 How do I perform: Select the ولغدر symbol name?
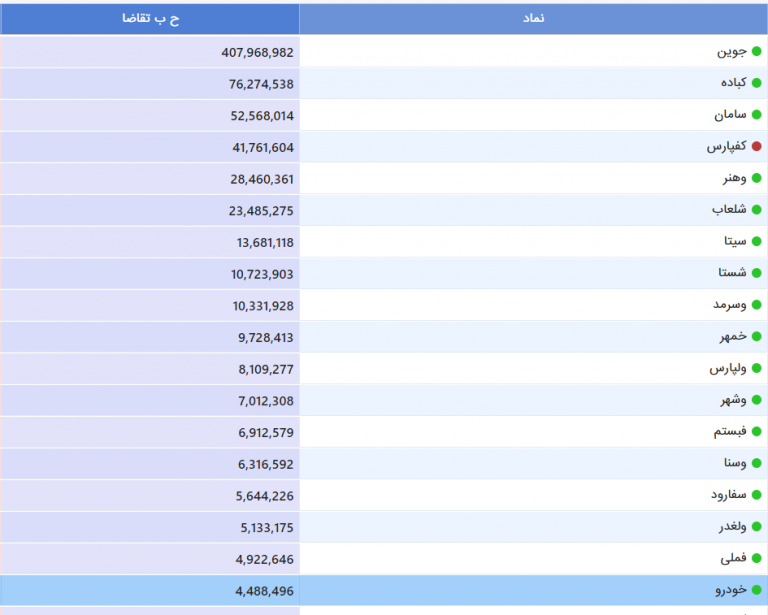tap(733, 527)
